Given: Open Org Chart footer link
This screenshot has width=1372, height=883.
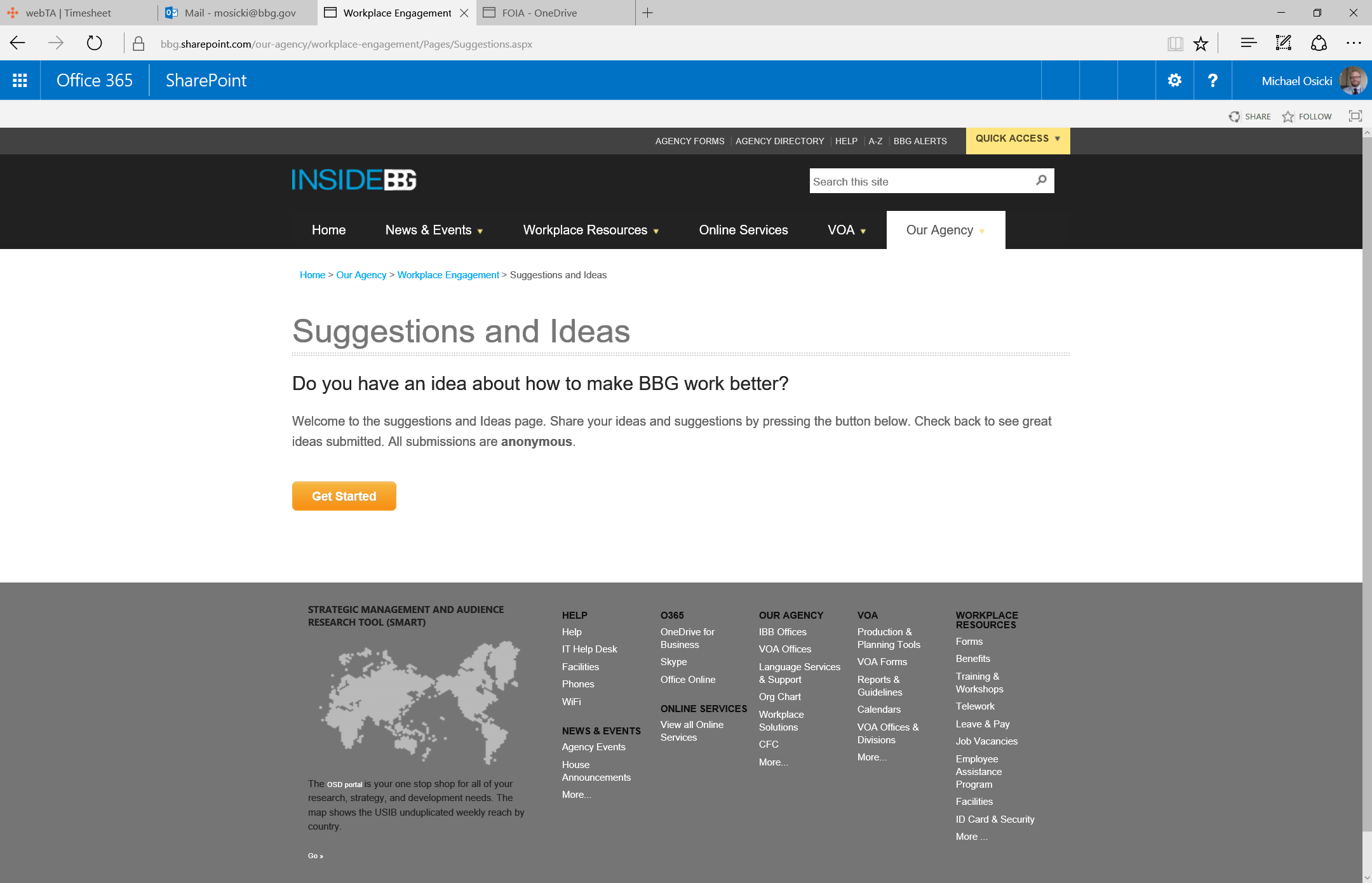Looking at the screenshot, I should click(779, 697).
